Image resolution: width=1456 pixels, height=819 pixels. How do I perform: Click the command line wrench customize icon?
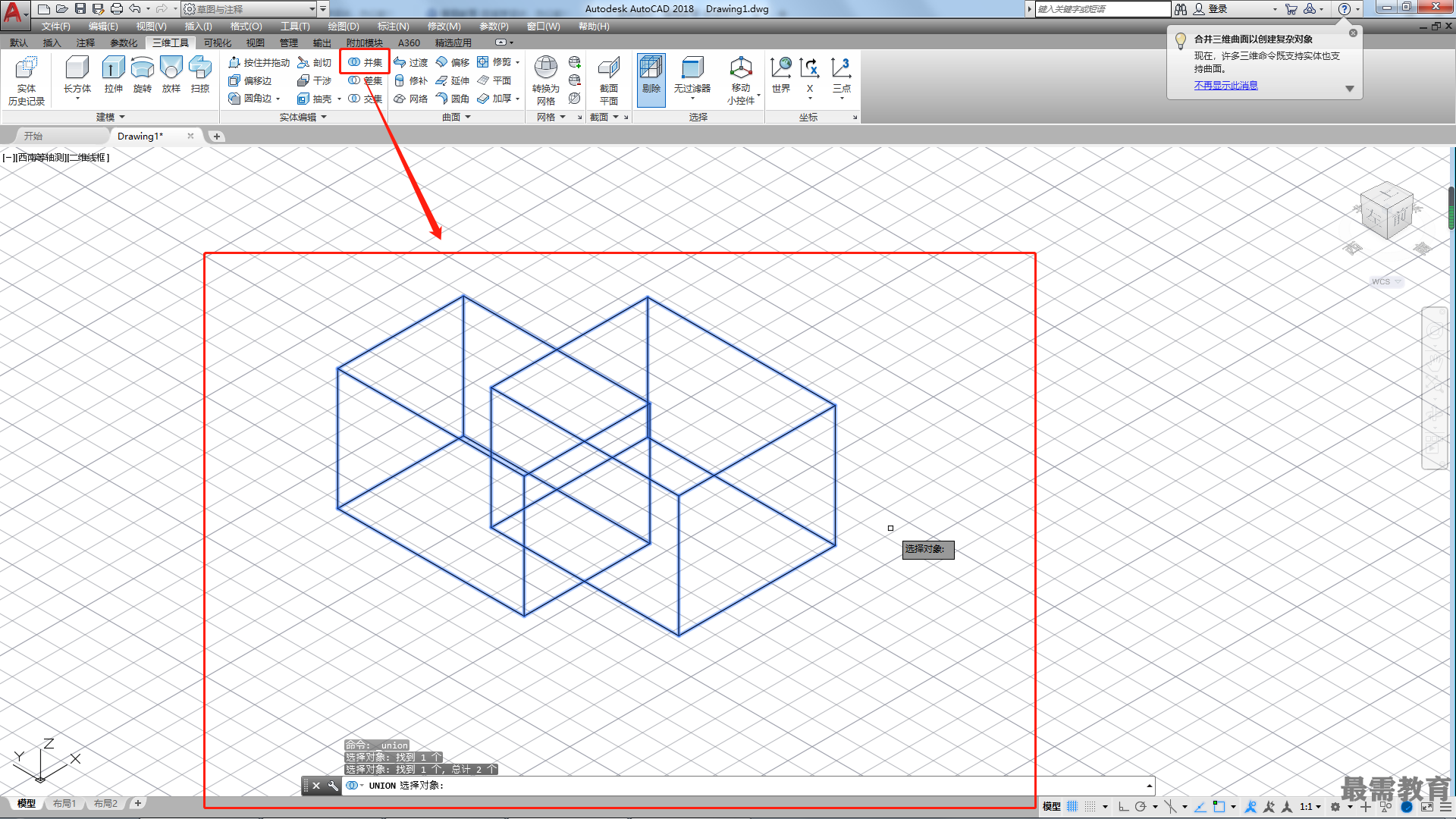click(x=333, y=786)
